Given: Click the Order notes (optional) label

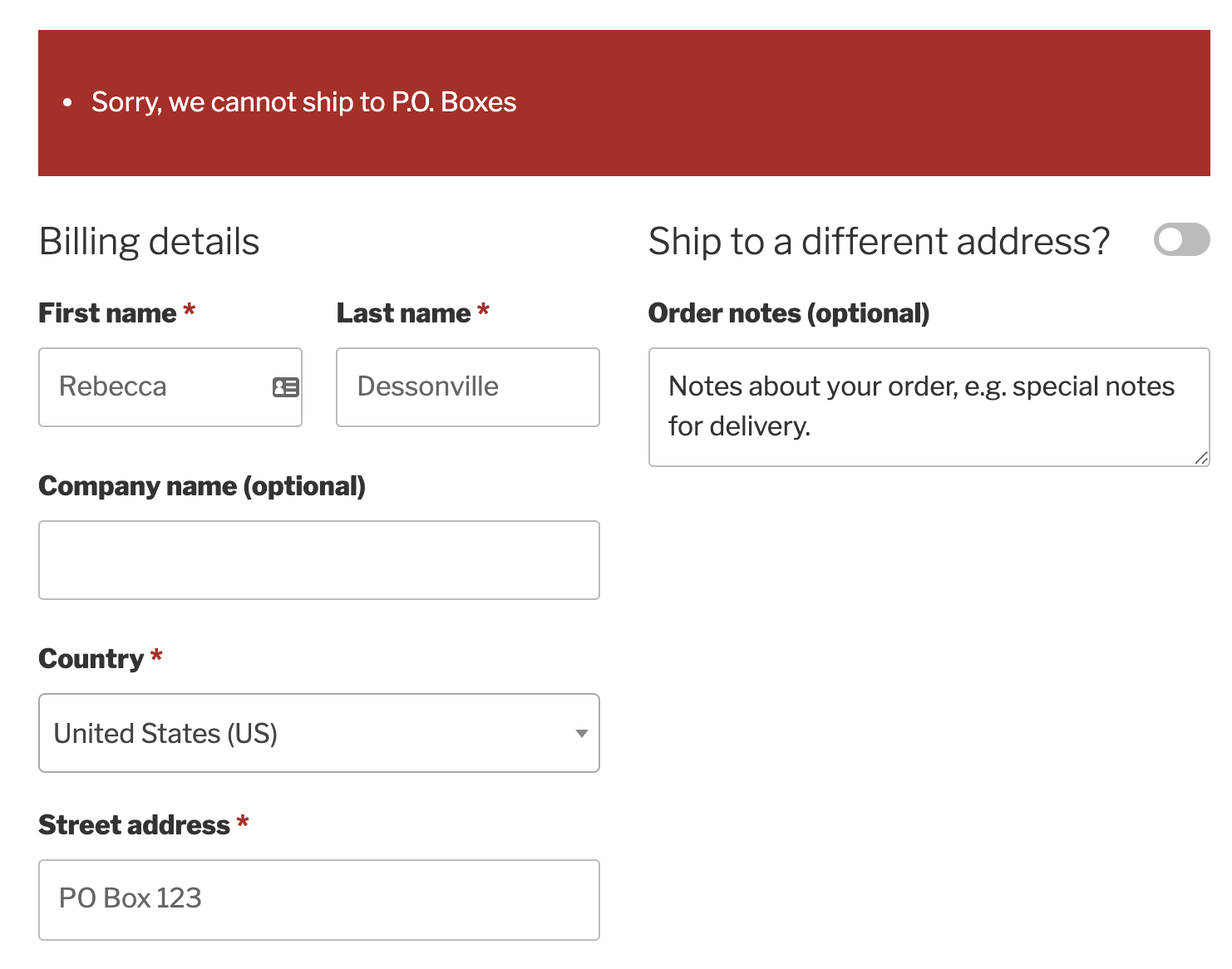Looking at the screenshot, I should tap(789, 313).
